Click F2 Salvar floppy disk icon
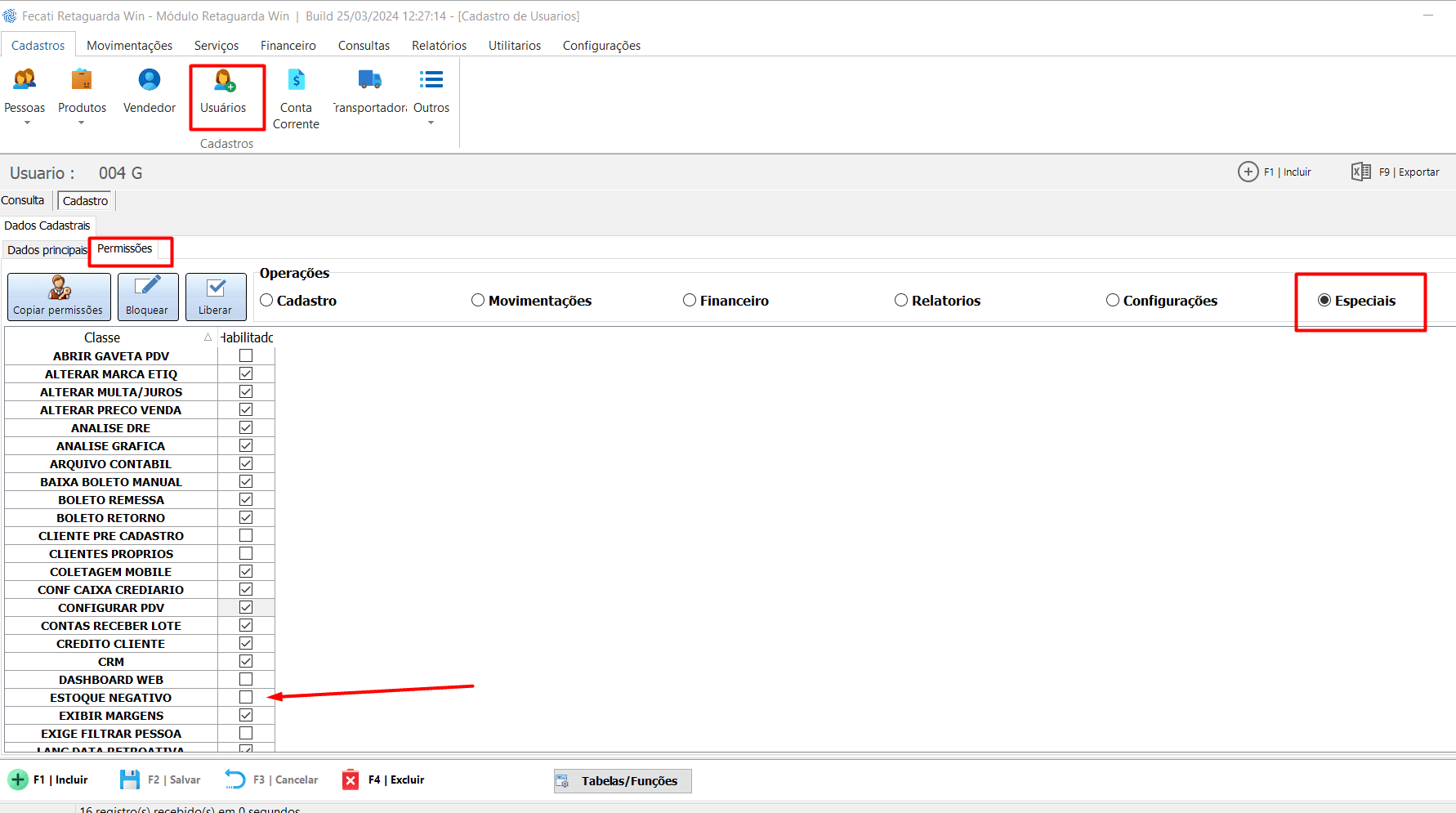Image resolution: width=1456 pixels, height=813 pixels. coord(130,779)
